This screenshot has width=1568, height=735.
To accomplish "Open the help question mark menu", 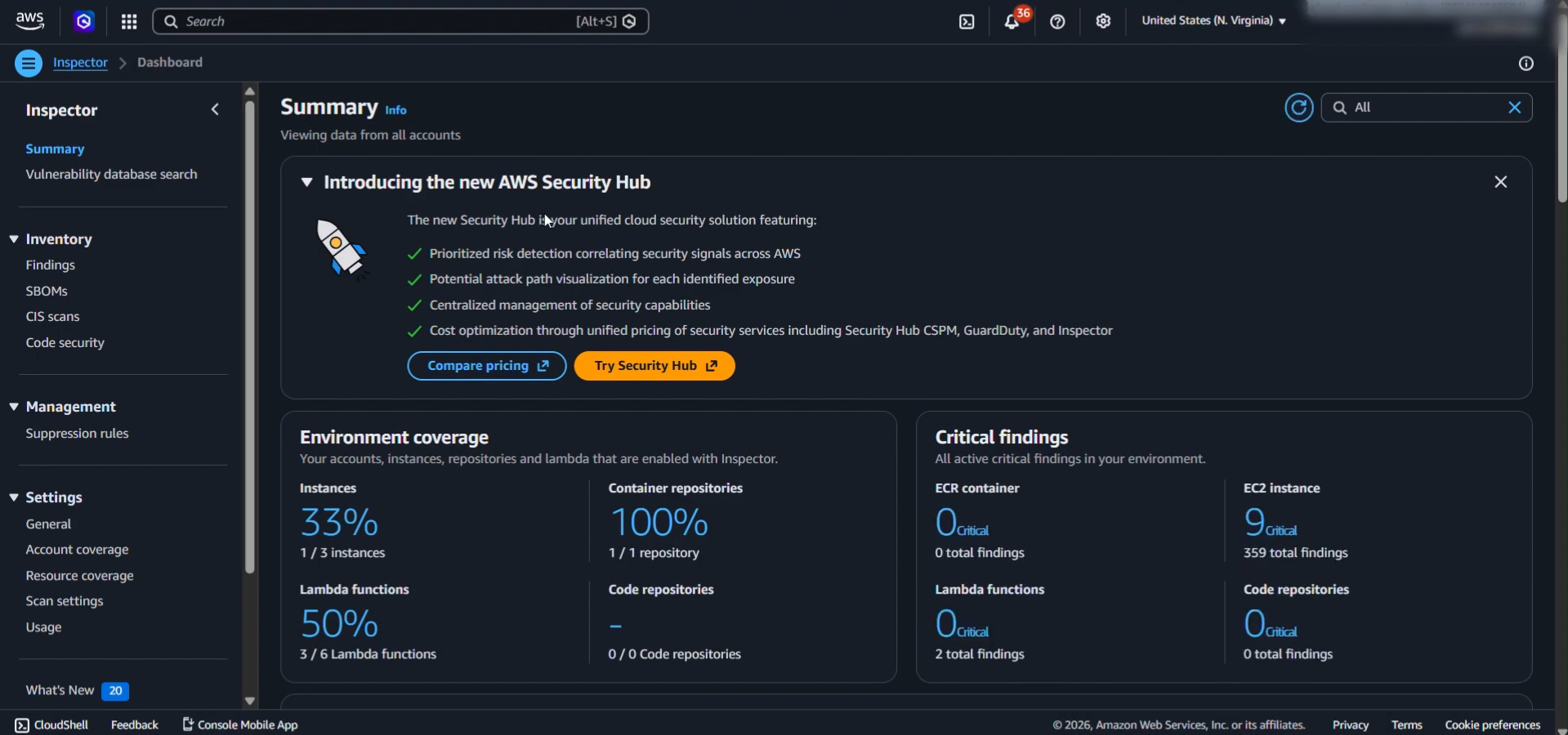I will 1057,22.
